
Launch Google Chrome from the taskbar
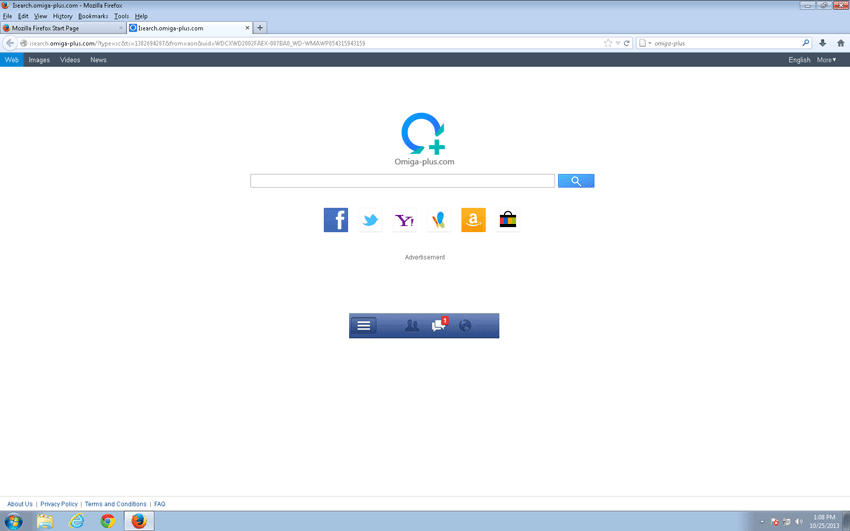click(108, 521)
